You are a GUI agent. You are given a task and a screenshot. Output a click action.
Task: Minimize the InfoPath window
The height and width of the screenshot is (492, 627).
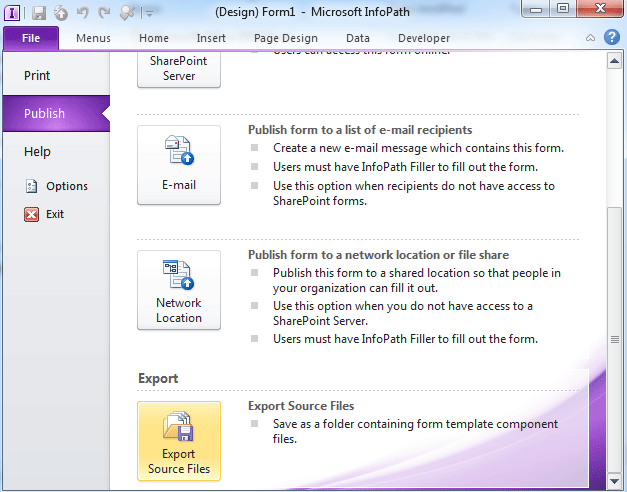[x=536, y=9]
